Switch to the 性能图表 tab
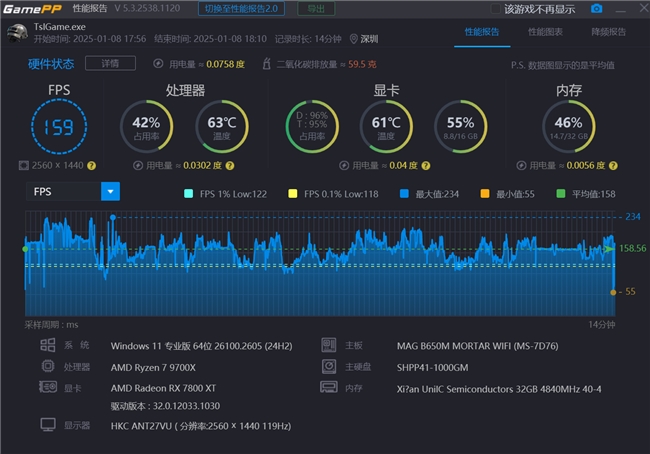Image resolution: width=650 pixels, height=454 pixels. click(545, 32)
